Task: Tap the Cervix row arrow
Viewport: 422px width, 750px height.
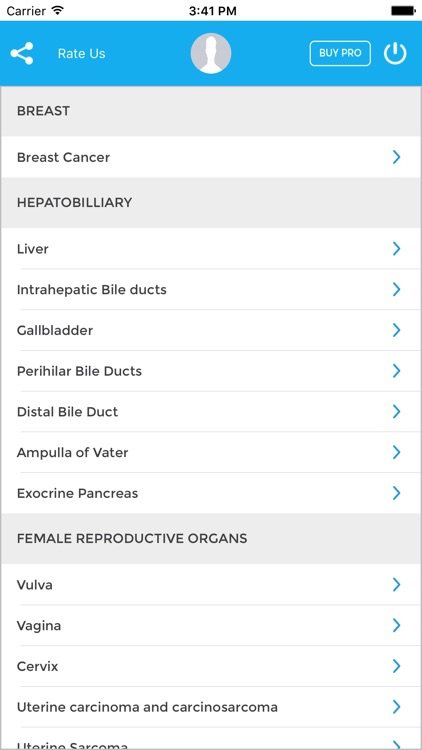Action: click(397, 666)
